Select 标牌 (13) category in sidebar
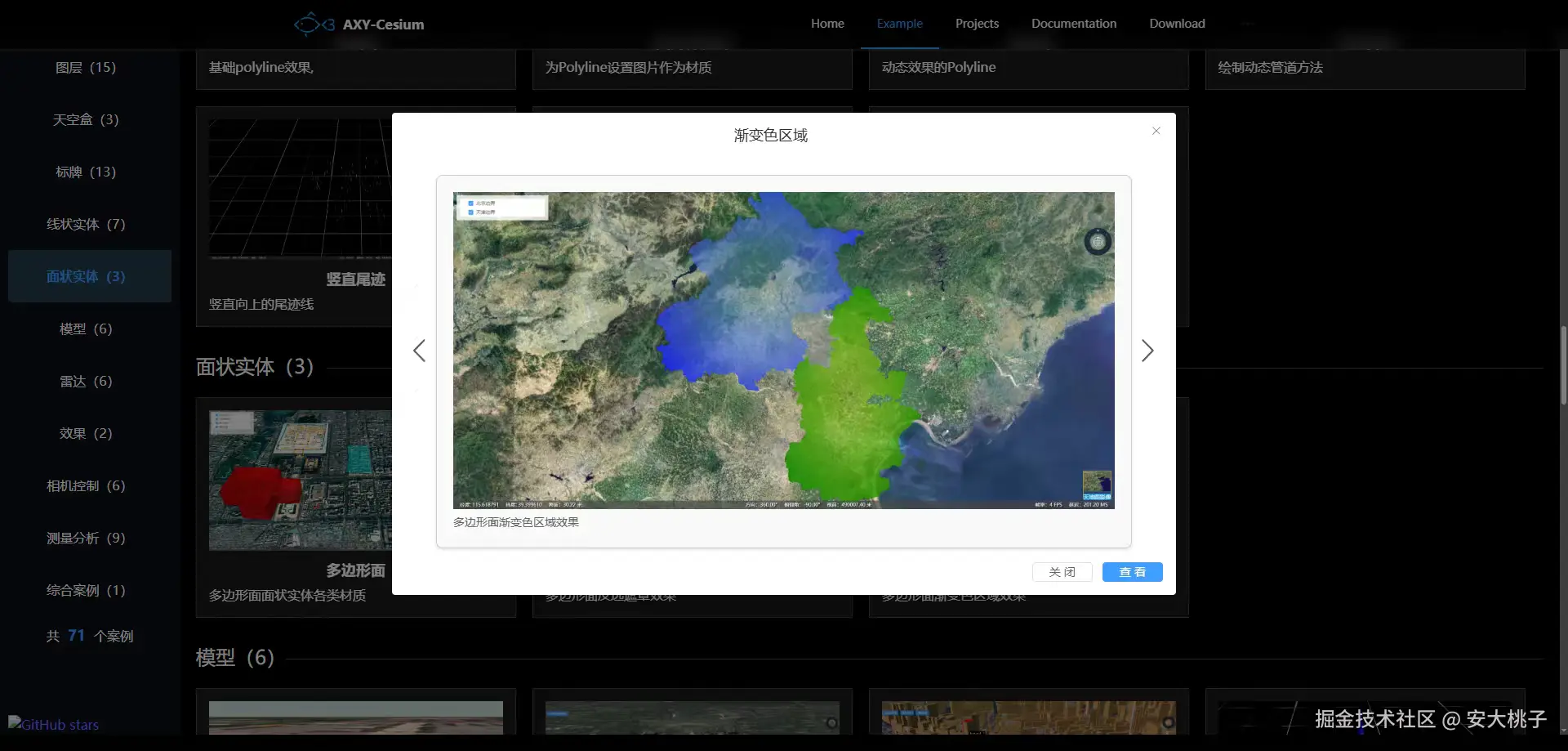 (86, 172)
